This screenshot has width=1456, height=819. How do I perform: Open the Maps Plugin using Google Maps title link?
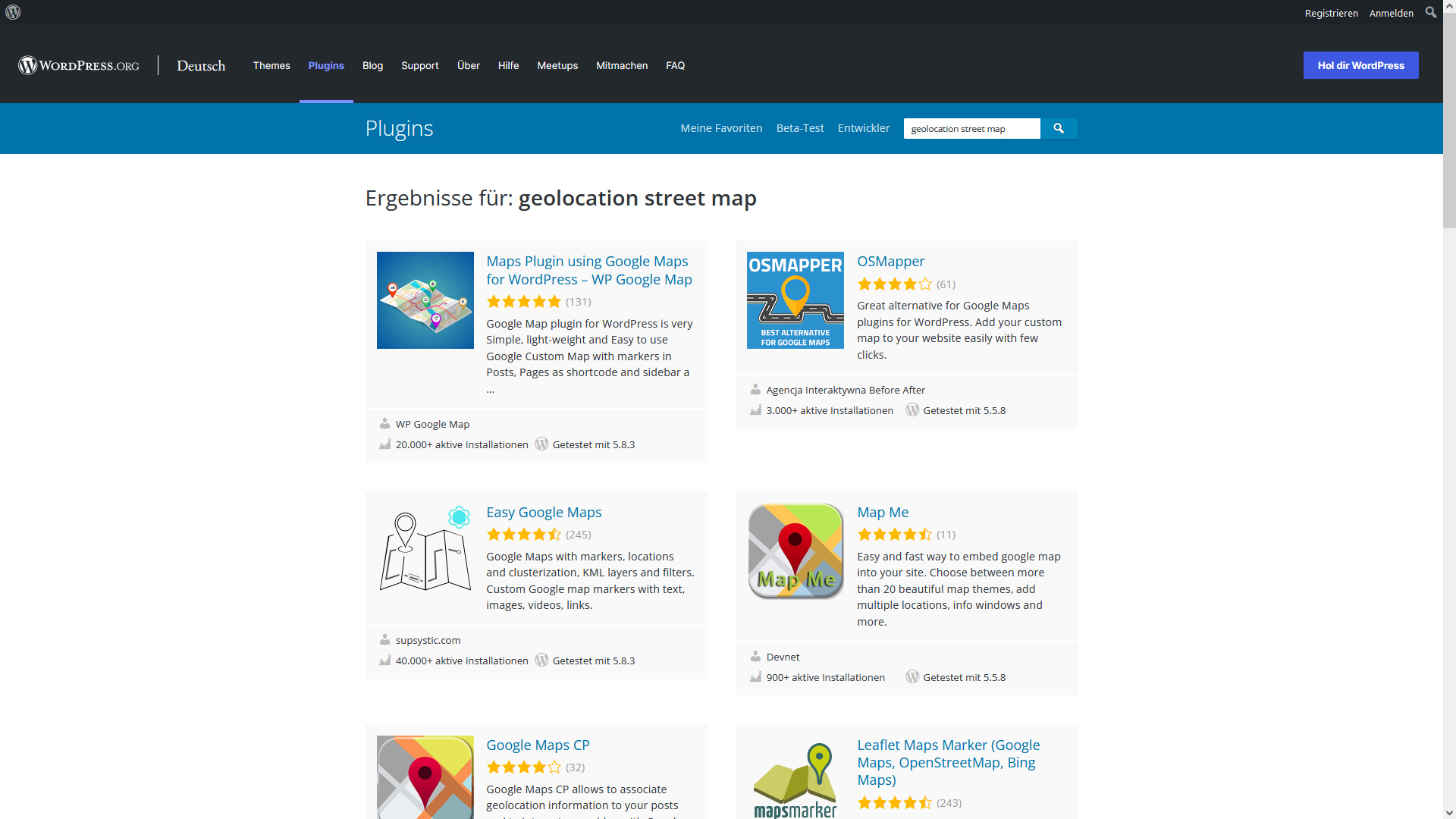[x=589, y=270]
